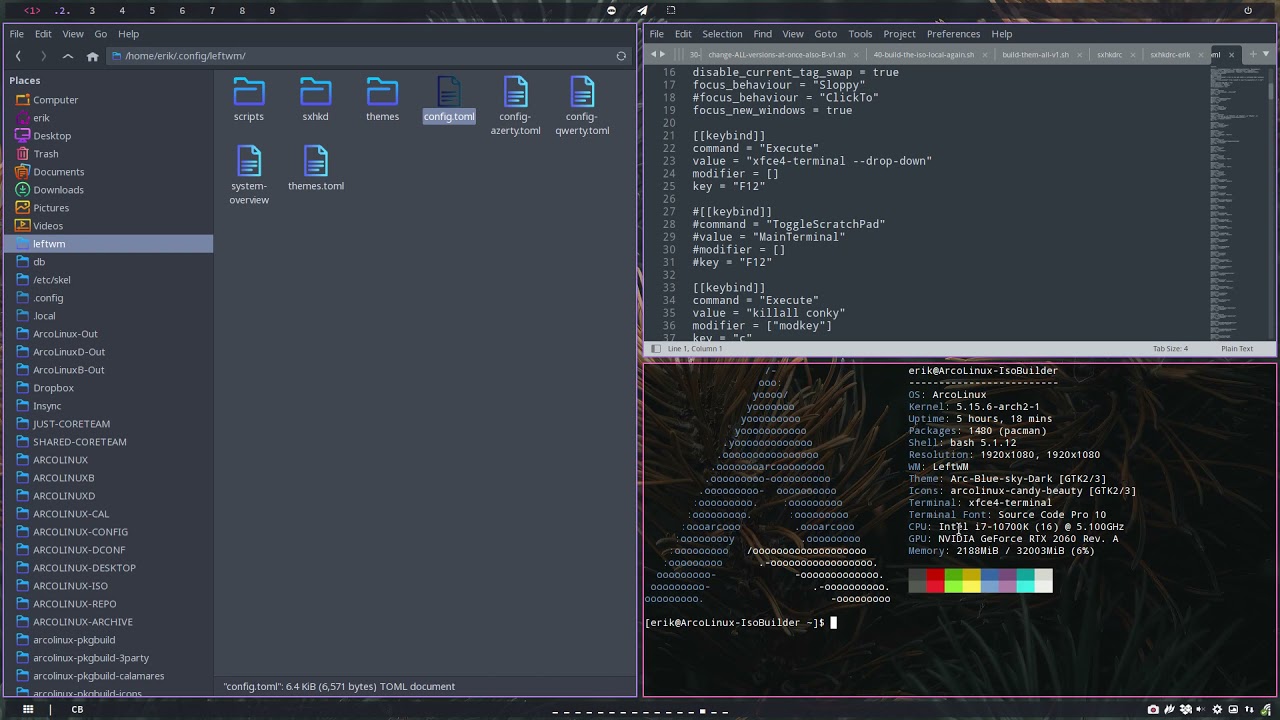
Task: Click the Telegram icon in top bar
Action: point(642,10)
